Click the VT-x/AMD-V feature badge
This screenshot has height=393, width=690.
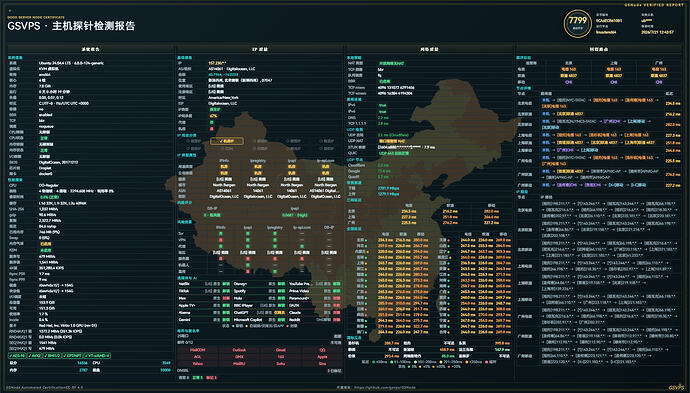point(97,356)
